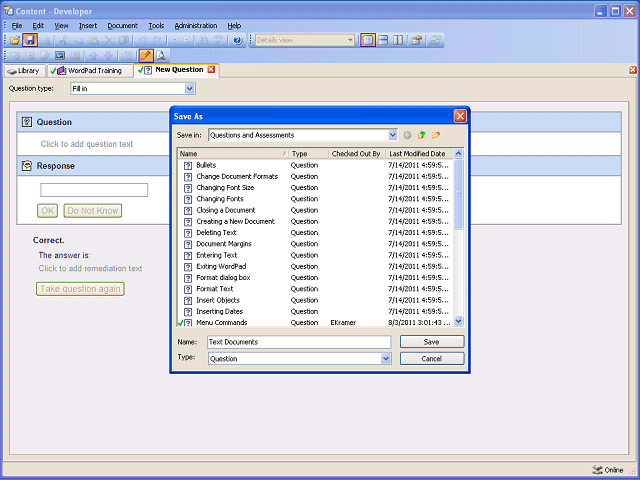
Task: Select the vertical split layout icon
Action: tap(398, 40)
